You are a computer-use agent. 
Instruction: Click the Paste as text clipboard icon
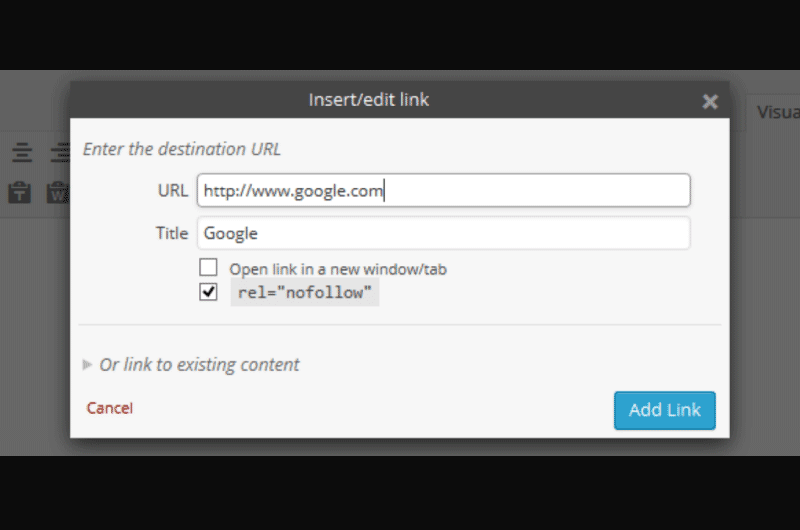point(19,193)
